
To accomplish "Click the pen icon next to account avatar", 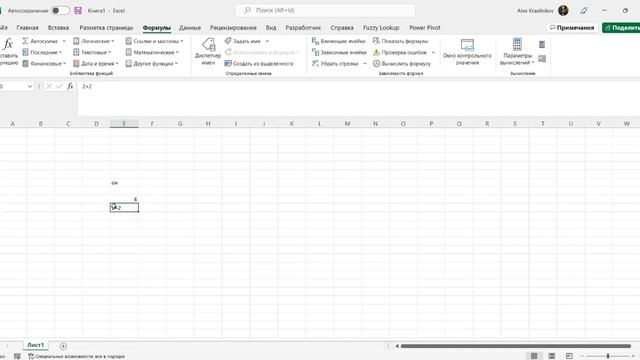I will click(x=584, y=11).
